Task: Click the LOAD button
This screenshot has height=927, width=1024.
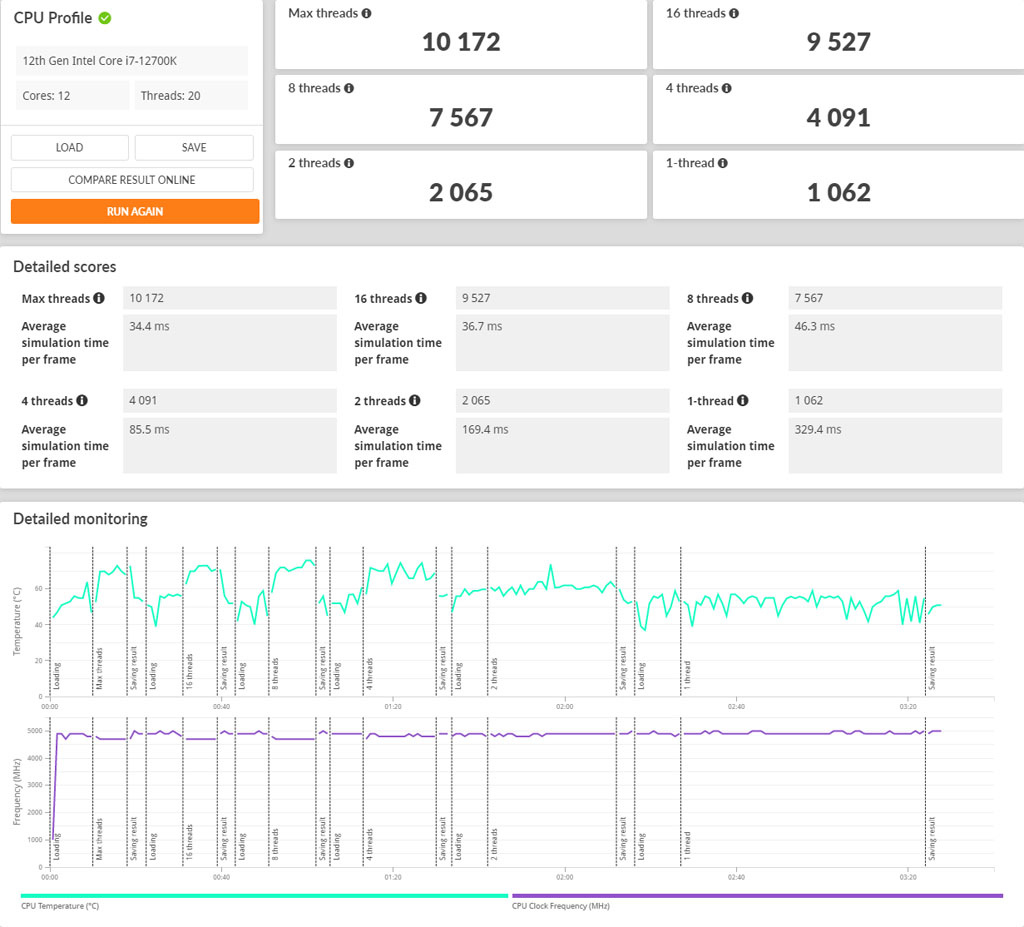Action: 69,148
